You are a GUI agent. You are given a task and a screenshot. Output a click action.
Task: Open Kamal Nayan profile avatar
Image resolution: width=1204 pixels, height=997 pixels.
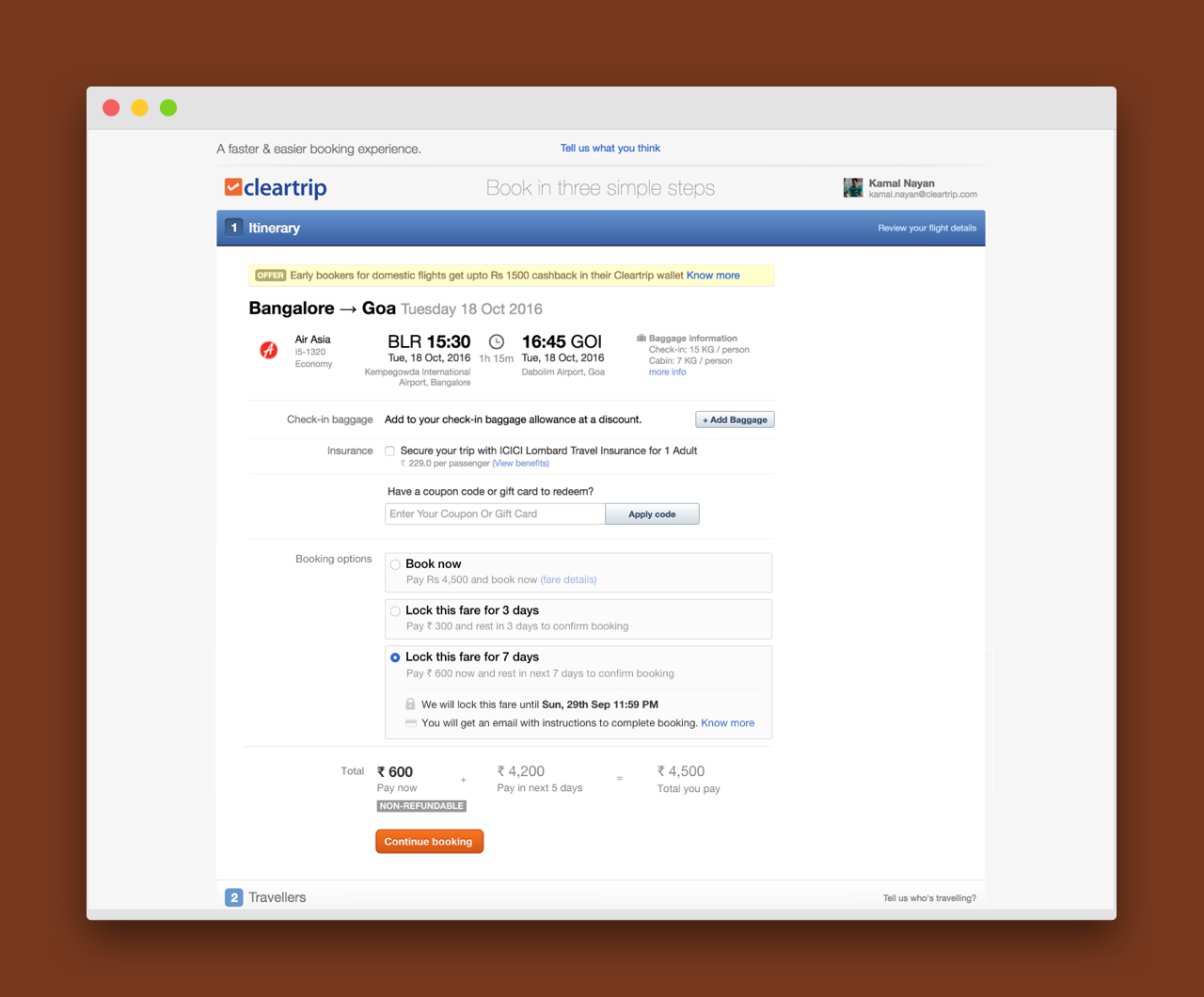tap(853, 188)
